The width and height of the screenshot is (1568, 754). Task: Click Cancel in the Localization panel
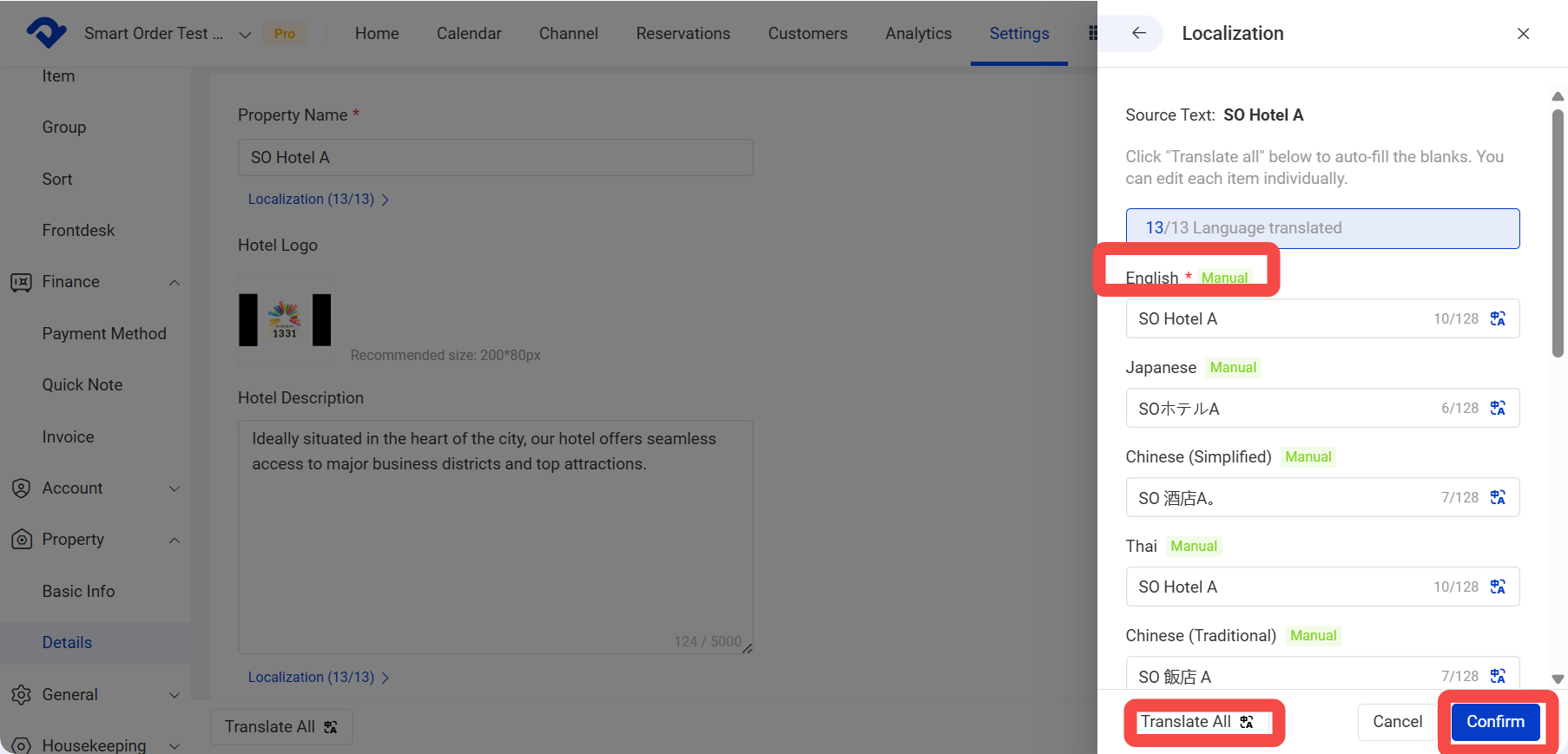(x=1397, y=722)
